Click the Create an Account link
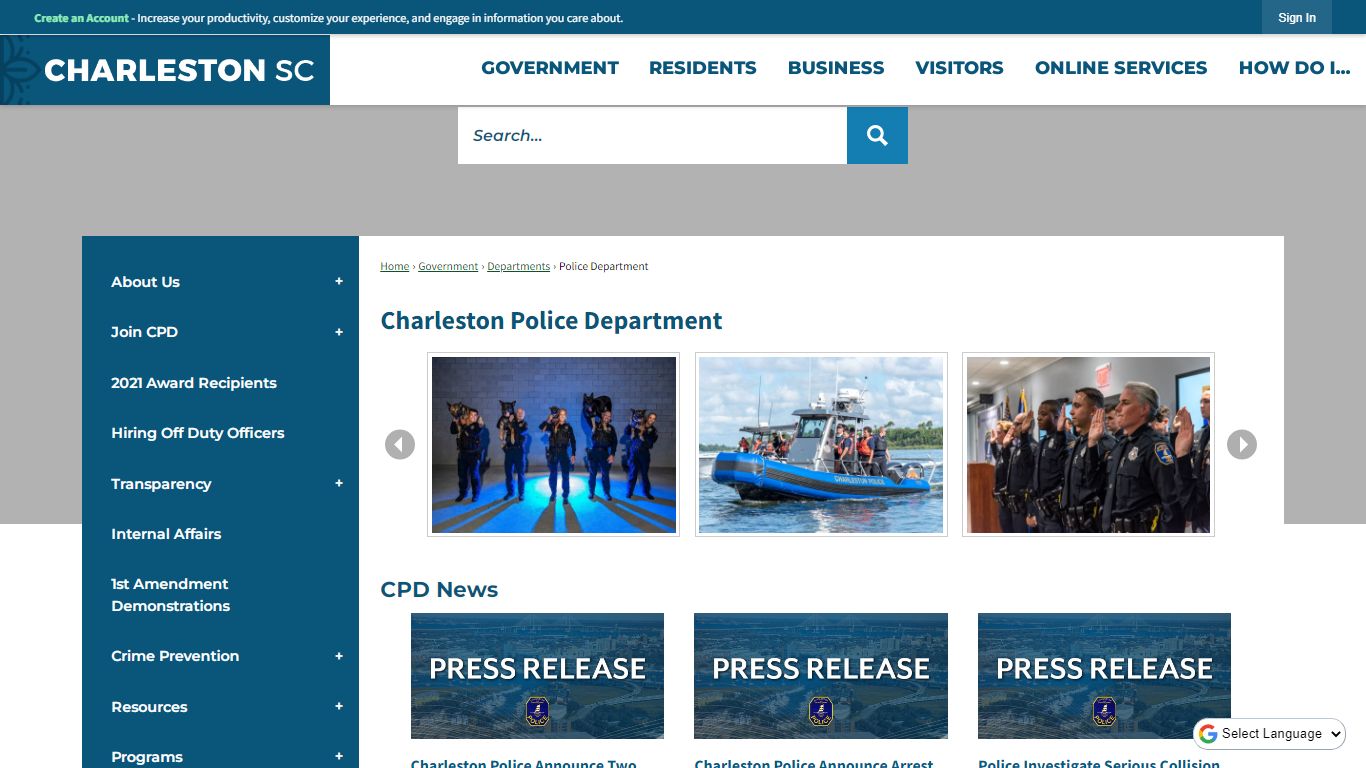 [82, 18]
